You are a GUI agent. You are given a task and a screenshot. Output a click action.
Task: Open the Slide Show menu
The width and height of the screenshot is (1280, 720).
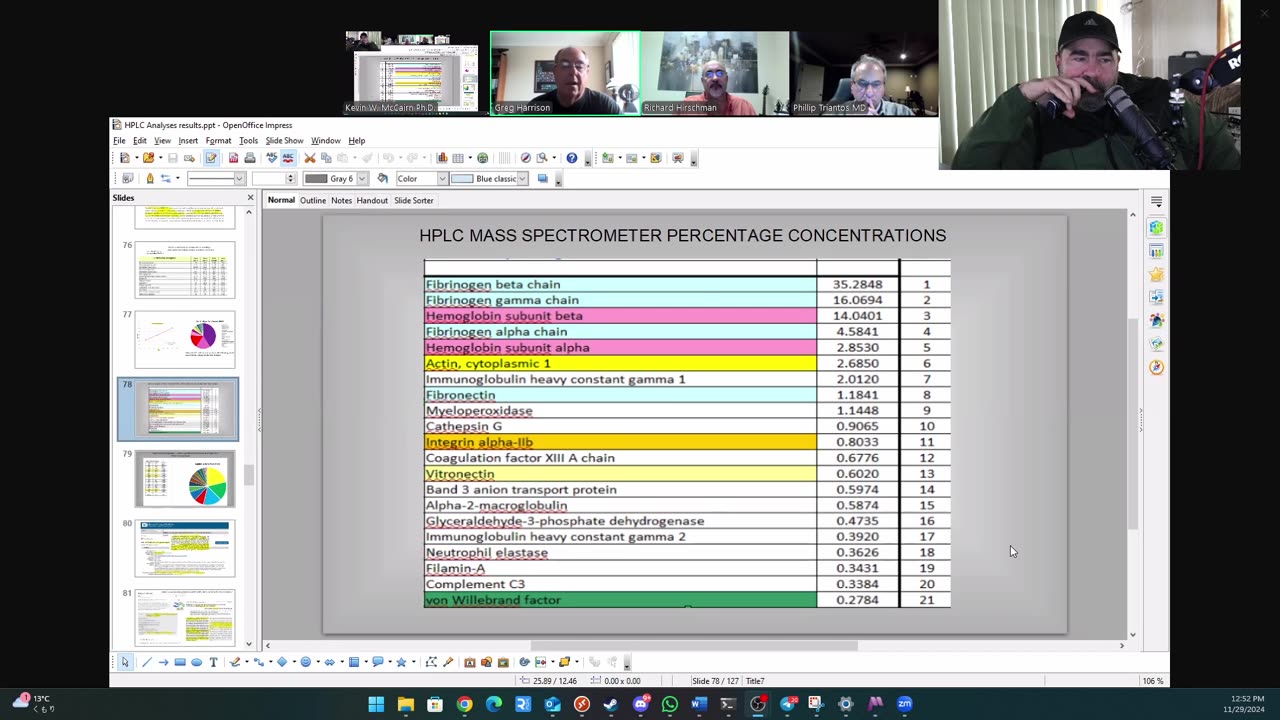pyautogui.click(x=284, y=140)
